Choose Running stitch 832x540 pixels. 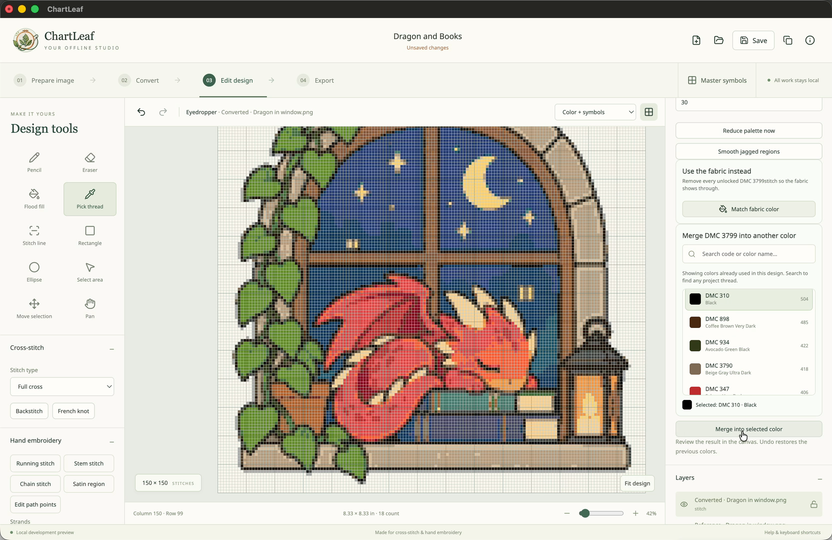click(35, 463)
